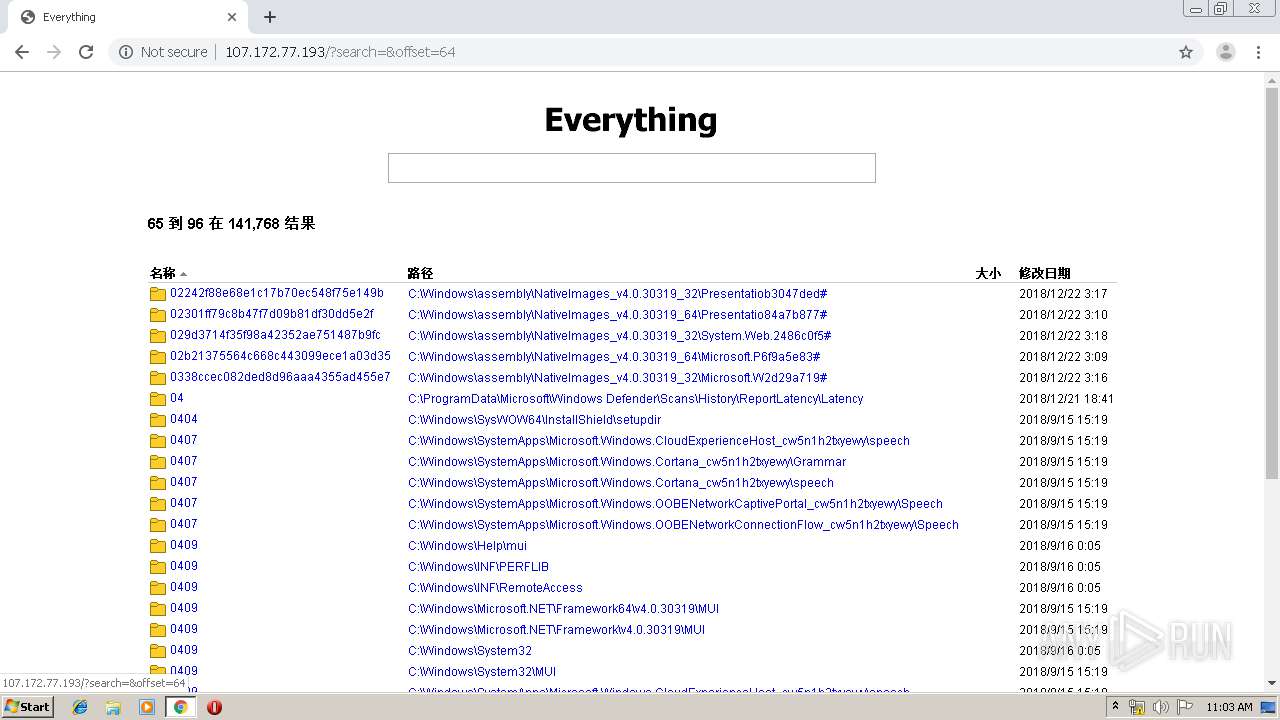
Task: Click folder icon beside the 04 entry
Action: click(x=158, y=399)
